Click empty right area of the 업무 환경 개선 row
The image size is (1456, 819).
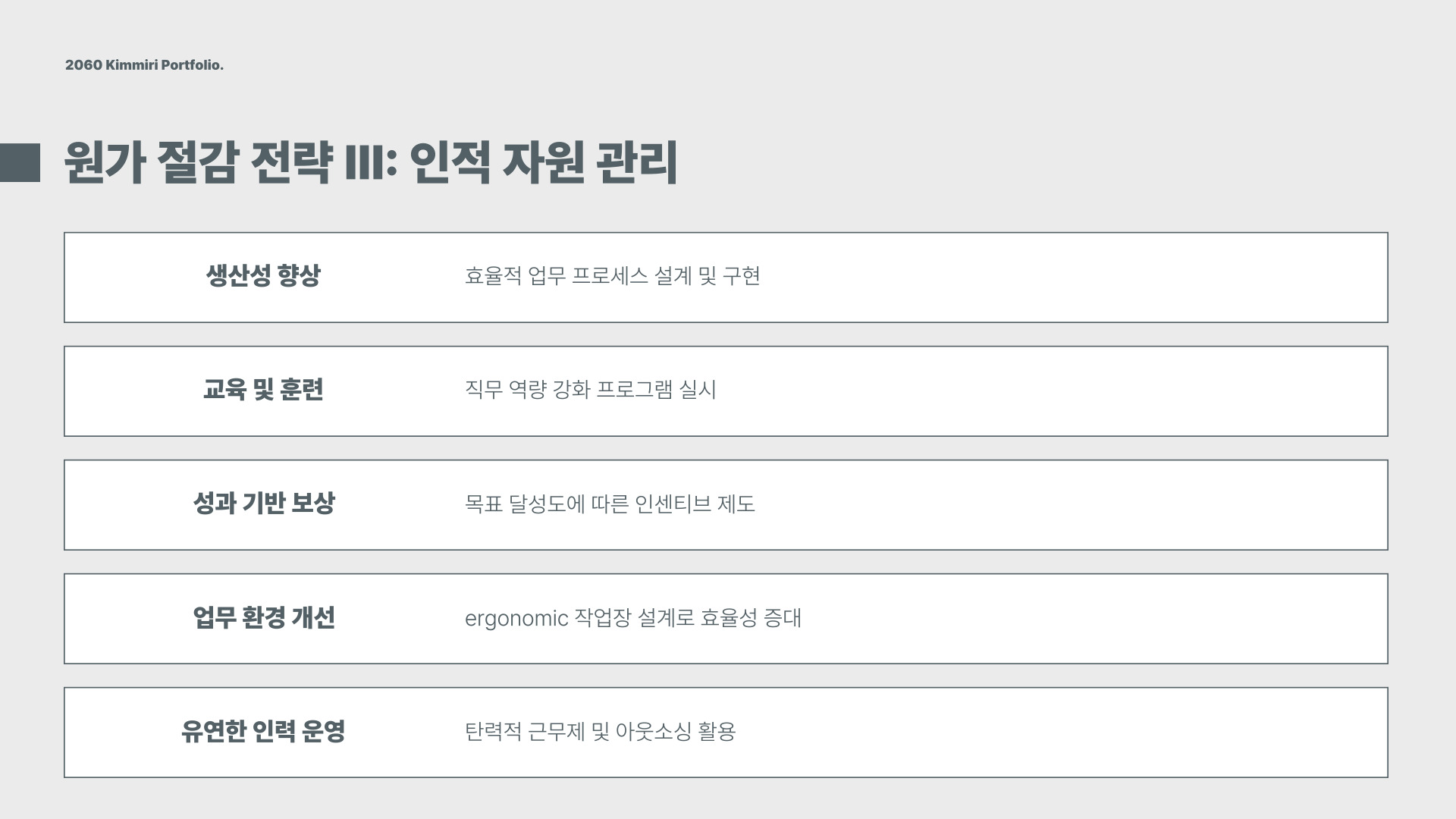(1100, 619)
